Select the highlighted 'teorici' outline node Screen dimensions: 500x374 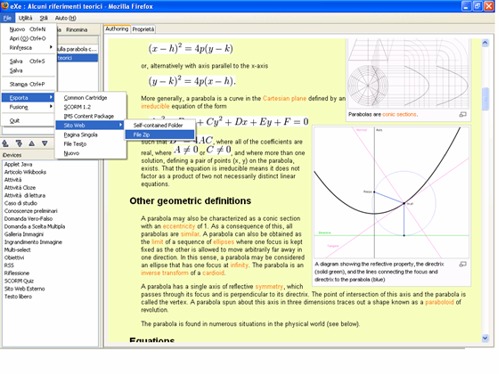coord(78,58)
